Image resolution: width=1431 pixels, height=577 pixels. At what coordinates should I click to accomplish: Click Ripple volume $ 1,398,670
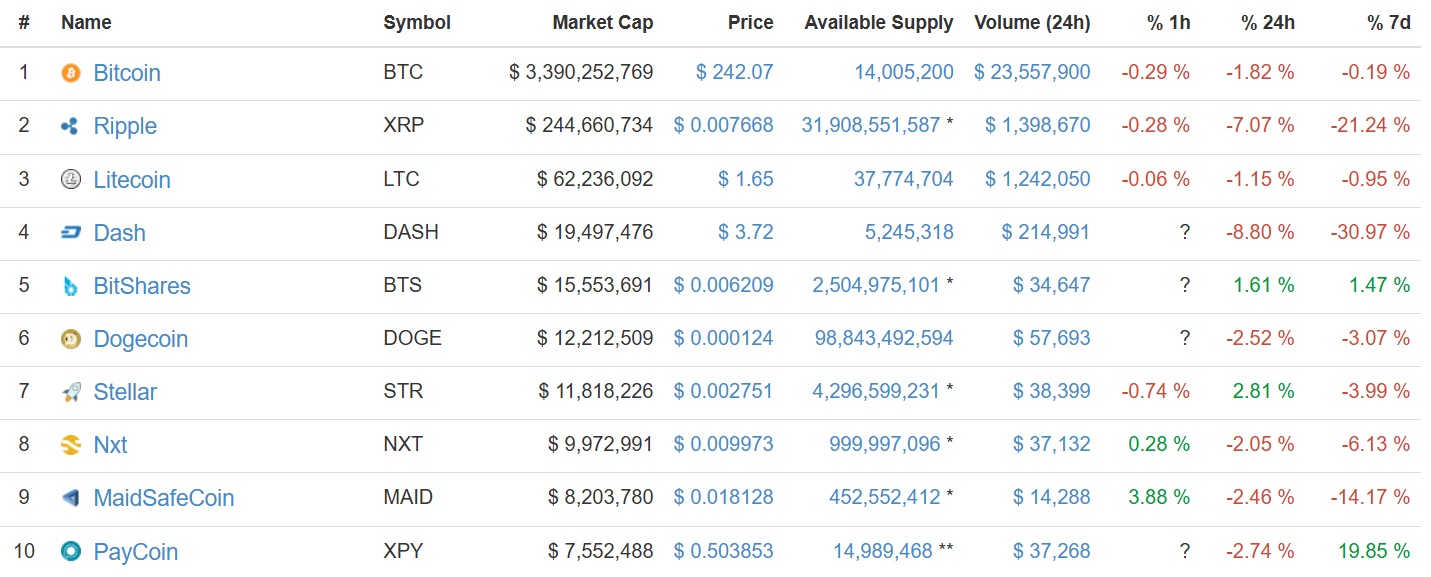(x=1038, y=125)
